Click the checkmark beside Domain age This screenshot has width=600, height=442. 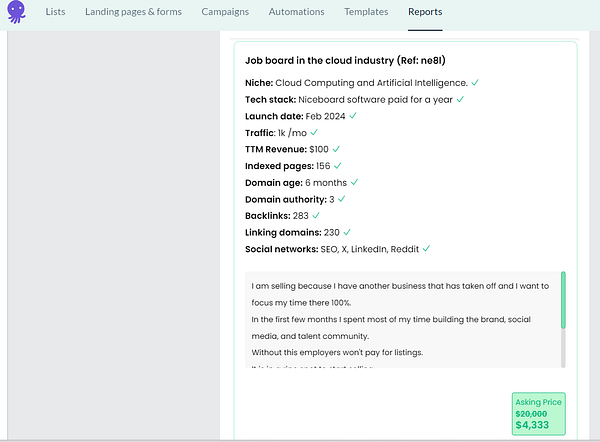[x=354, y=182]
